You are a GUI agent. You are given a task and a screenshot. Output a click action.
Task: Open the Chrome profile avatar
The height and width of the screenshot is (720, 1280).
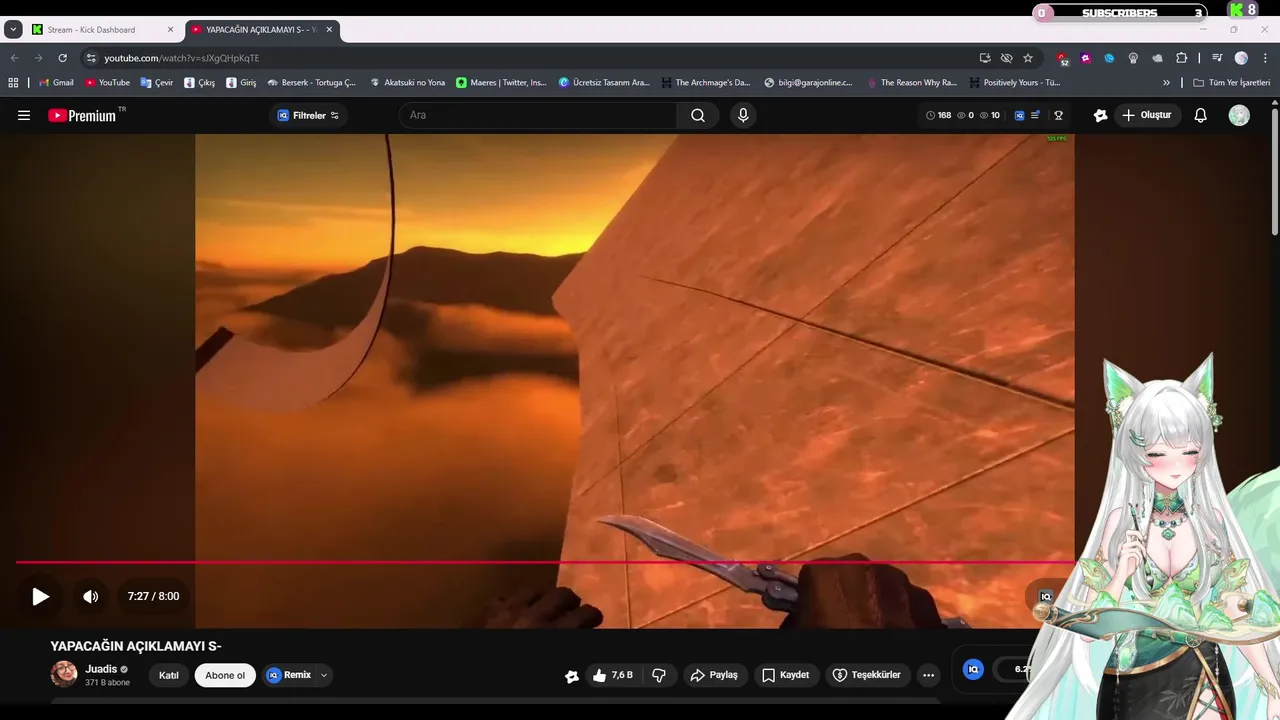tap(1241, 58)
